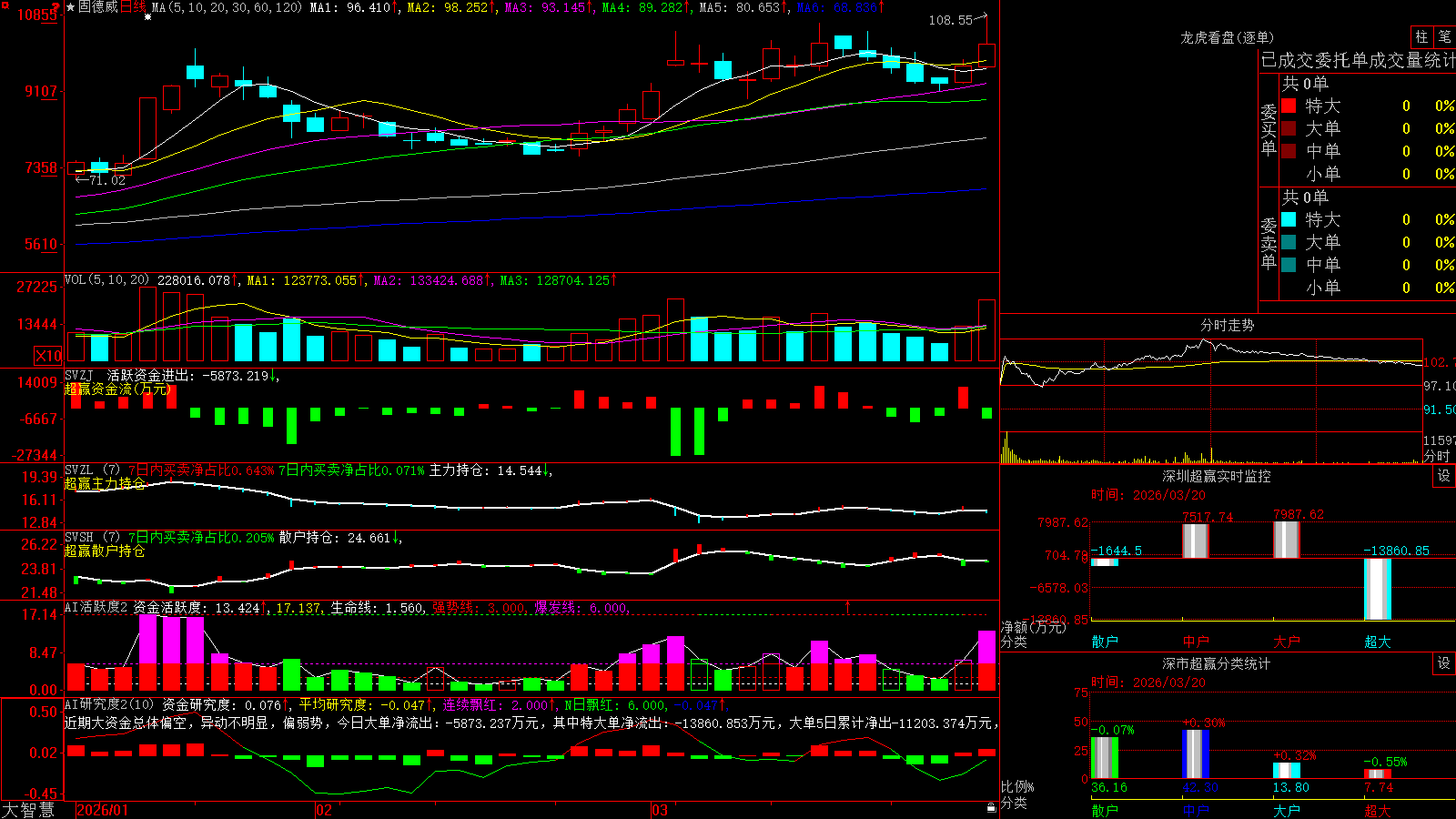1456x819 pixels.
Task: Open settings 设 for 深市超赢分类统计
Action: click(1444, 663)
